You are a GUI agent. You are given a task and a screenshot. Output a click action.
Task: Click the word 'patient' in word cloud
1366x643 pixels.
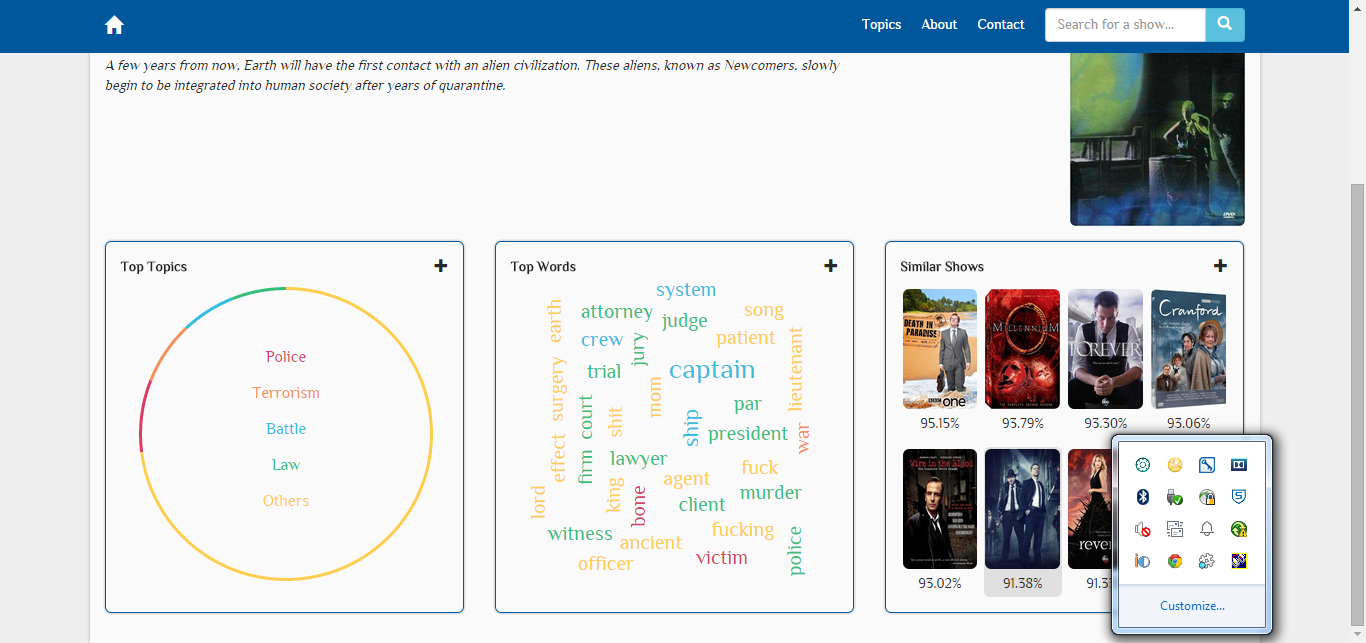point(746,337)
